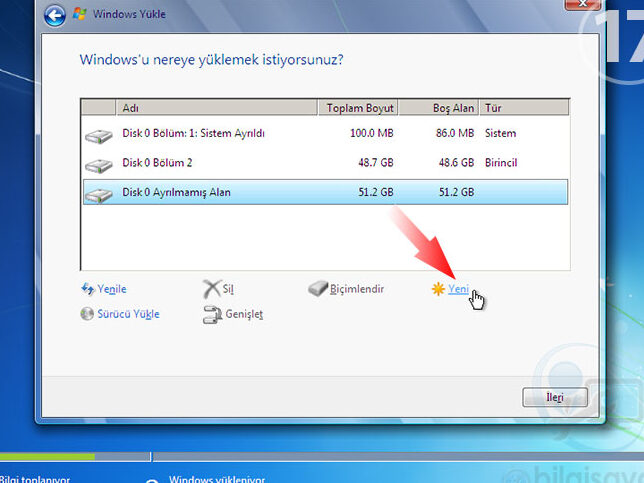The image size is (644, 483).
Task: Click the Windows'u nereye yüklemek istiyorsunuz heading
Action: 212,60
